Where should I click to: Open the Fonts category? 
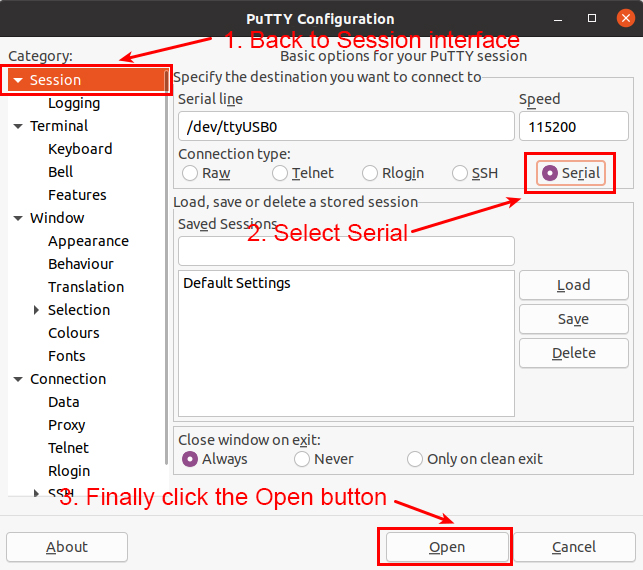[67, 356]
